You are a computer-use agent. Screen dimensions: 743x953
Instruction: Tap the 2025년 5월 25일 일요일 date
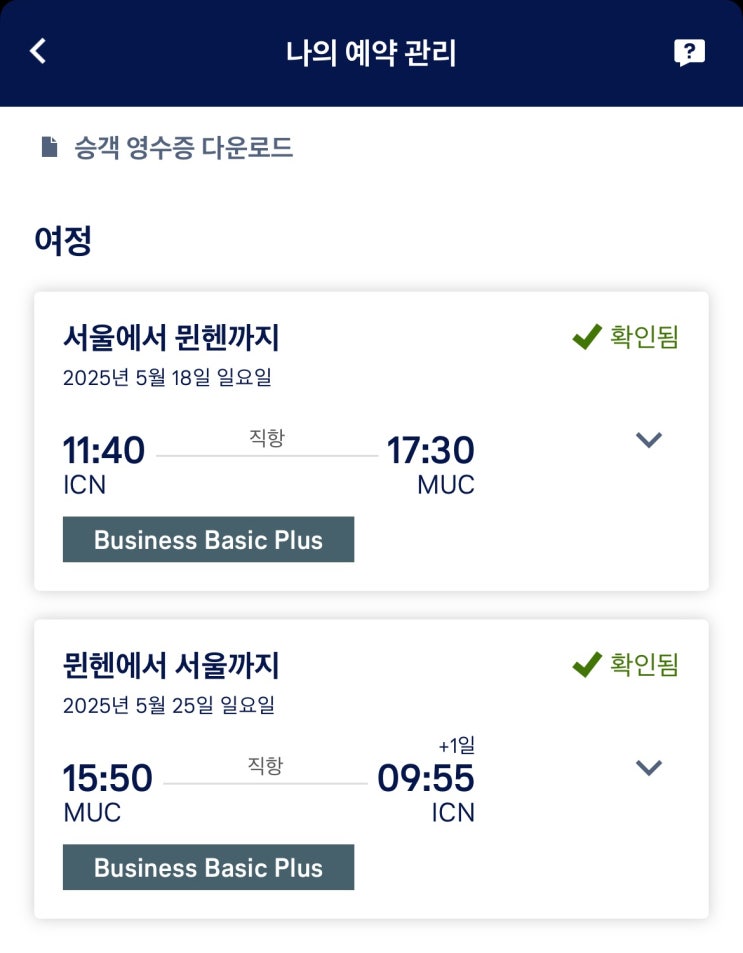pos(168,705)
